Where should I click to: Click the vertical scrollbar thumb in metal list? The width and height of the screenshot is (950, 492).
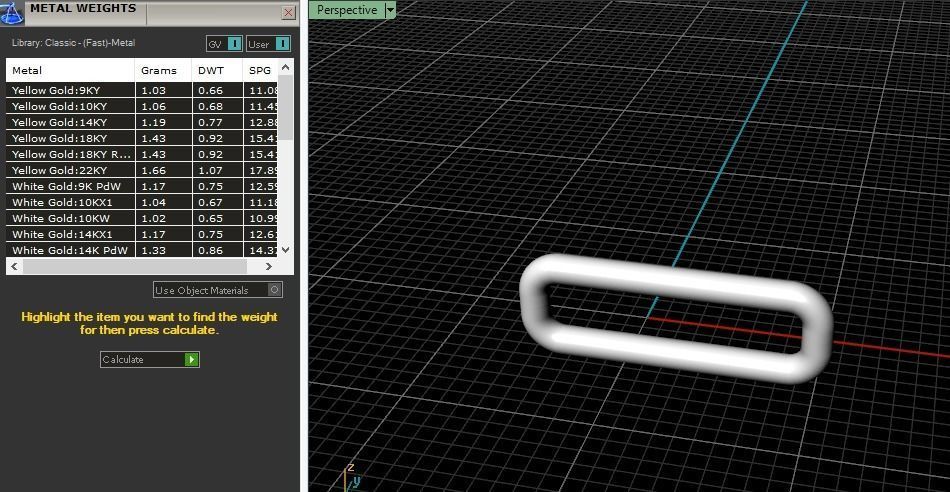[285, 108]
